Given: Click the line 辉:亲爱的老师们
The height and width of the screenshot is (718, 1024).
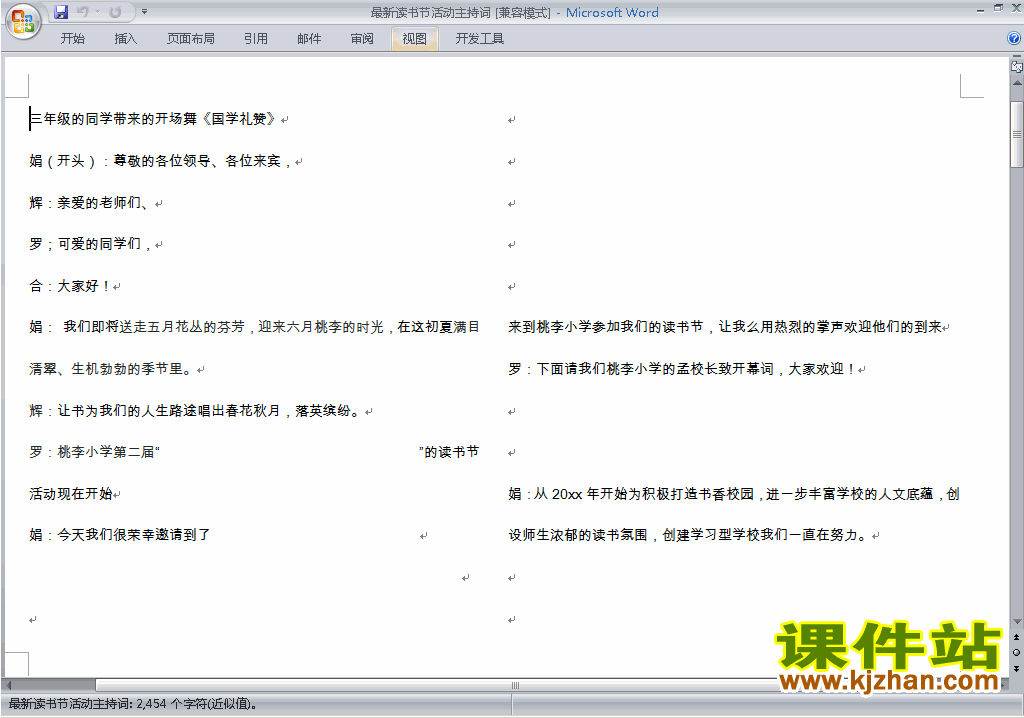Looking at the screenshot, I should point(89,203).
